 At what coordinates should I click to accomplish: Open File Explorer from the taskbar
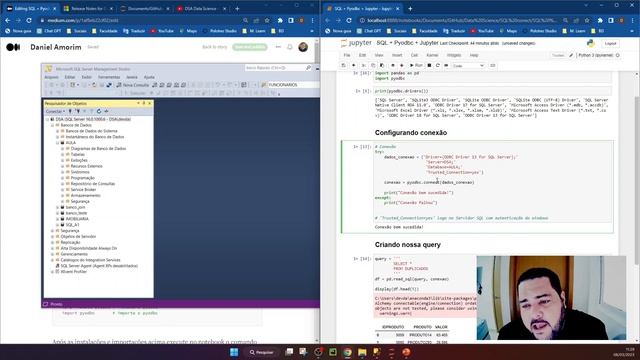tap(362, 352)
